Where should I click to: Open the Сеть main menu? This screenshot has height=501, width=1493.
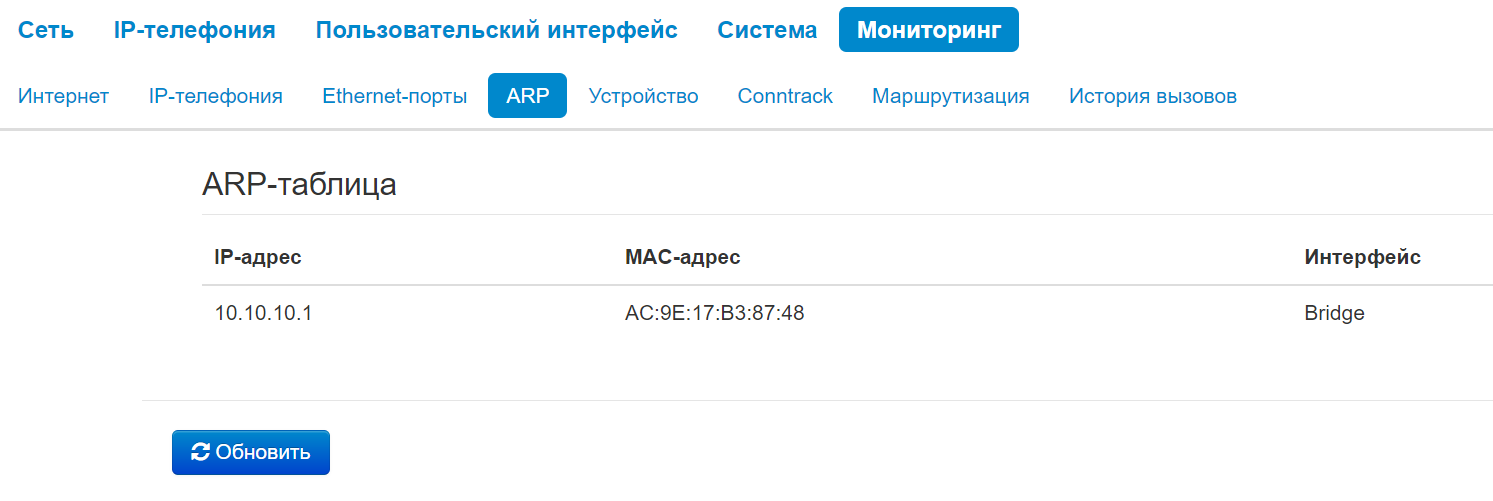(45, 30)
